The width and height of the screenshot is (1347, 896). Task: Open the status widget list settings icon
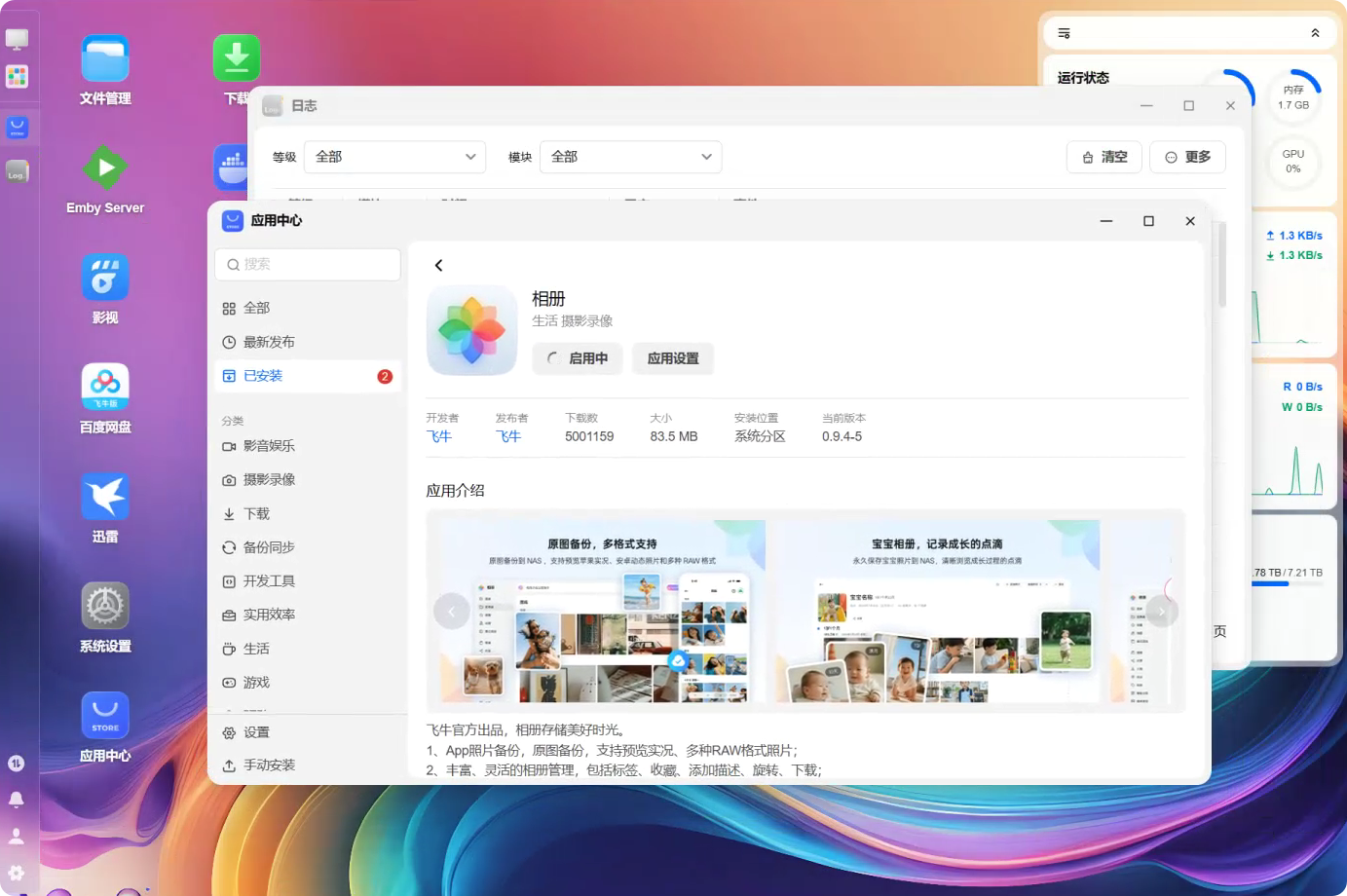pos(1065,33)
